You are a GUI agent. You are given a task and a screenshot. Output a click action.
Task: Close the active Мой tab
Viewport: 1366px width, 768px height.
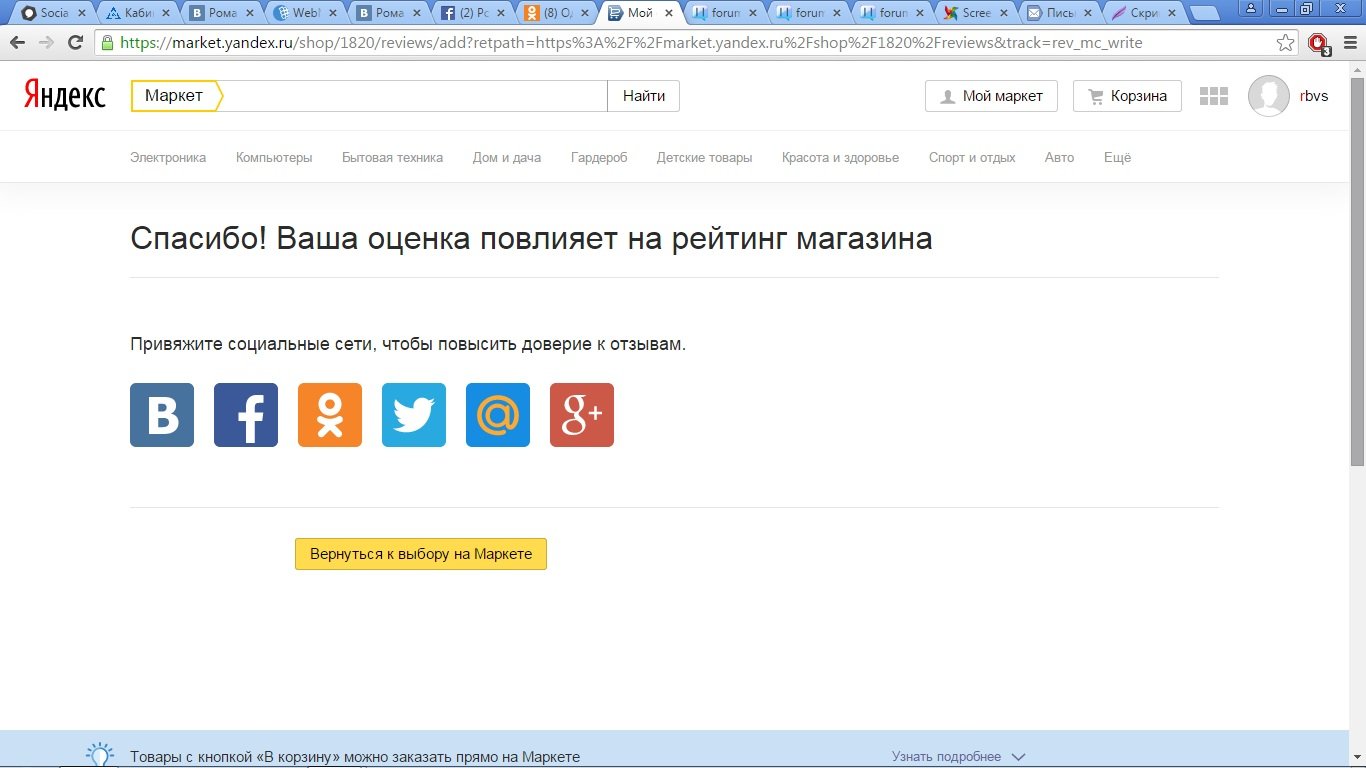(x=669, y=14)
